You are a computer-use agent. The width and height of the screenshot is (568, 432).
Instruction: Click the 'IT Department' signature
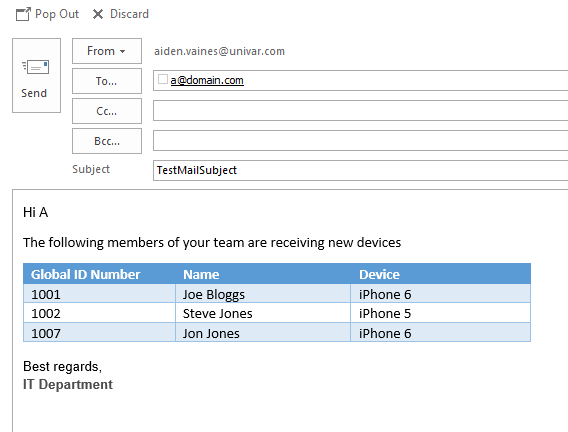point(68,385)
